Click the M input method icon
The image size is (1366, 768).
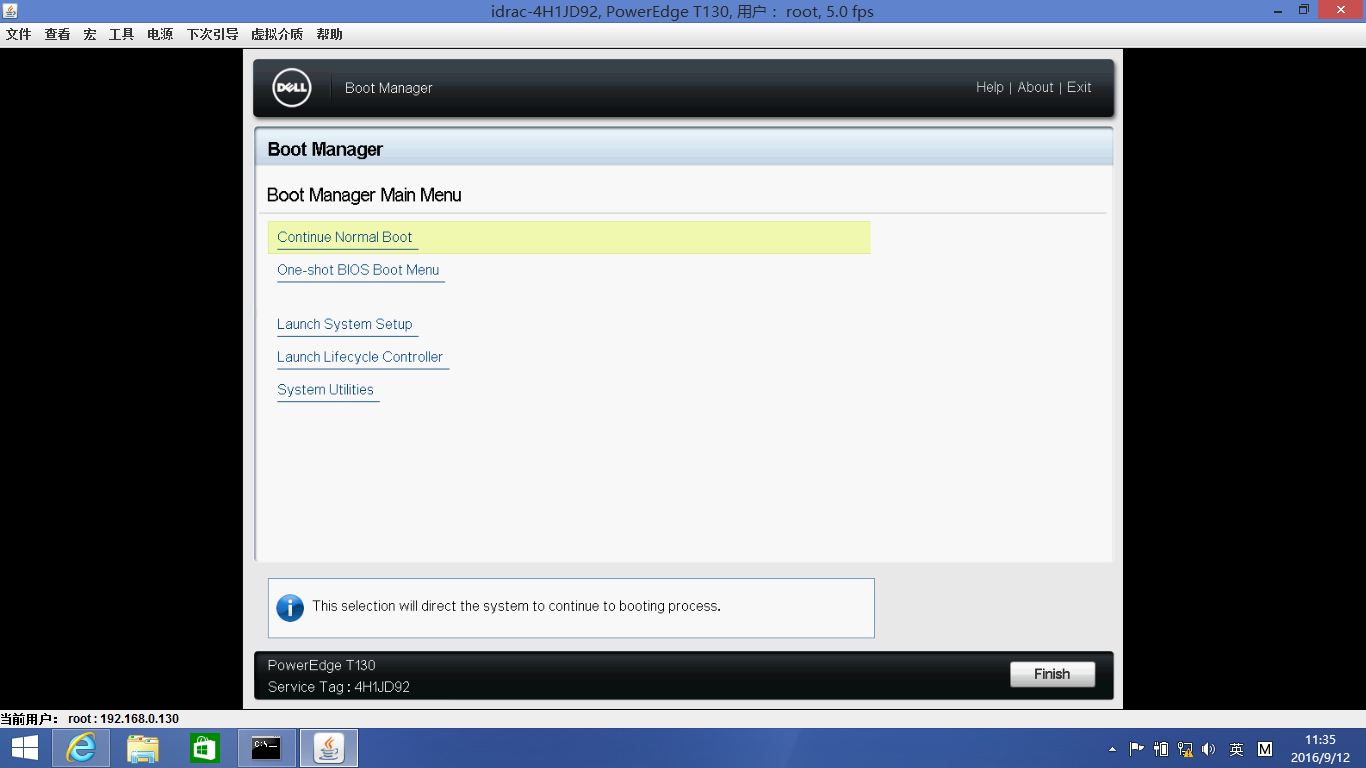[x=1265, y=749]
